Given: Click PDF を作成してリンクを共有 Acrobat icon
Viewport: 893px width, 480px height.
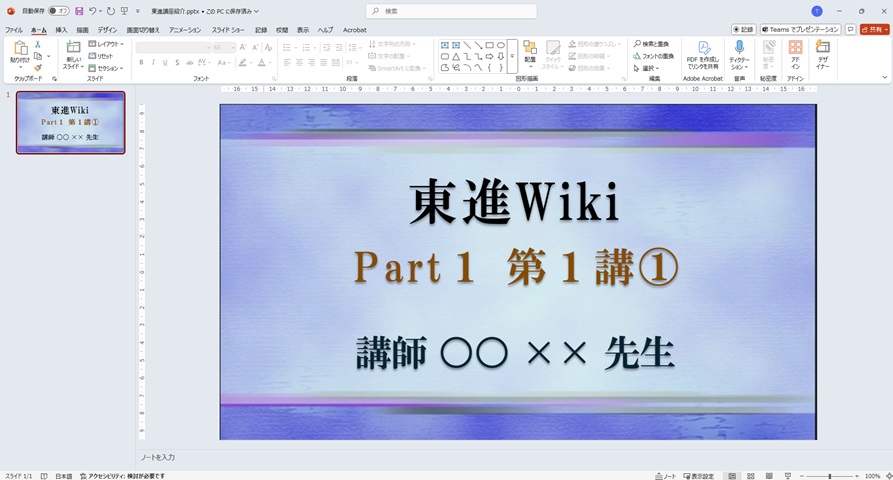Looking at the screenshot, I should coord(703,55).
